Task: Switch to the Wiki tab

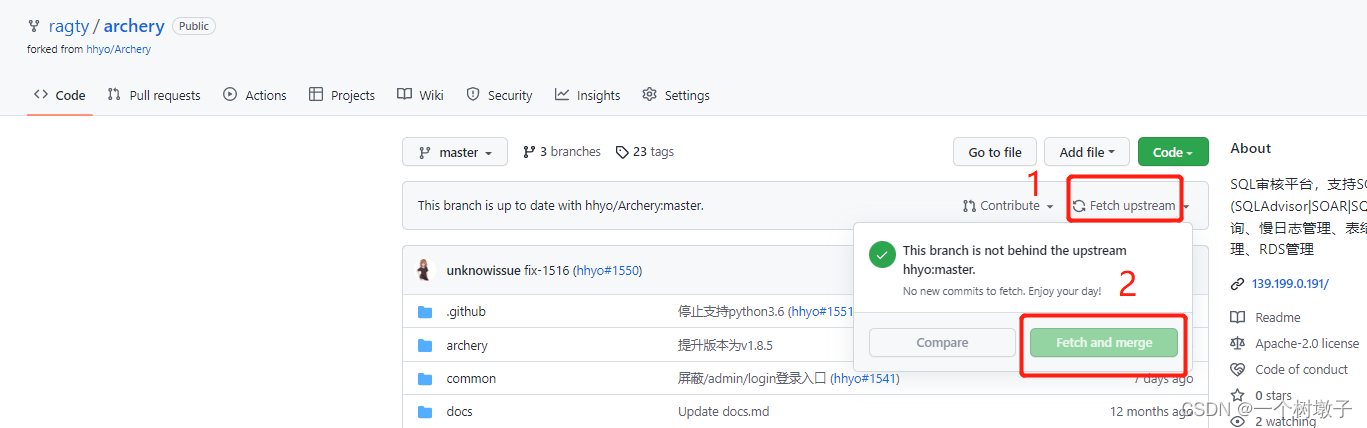Action: pyautogui.click(x=420, y=95)
